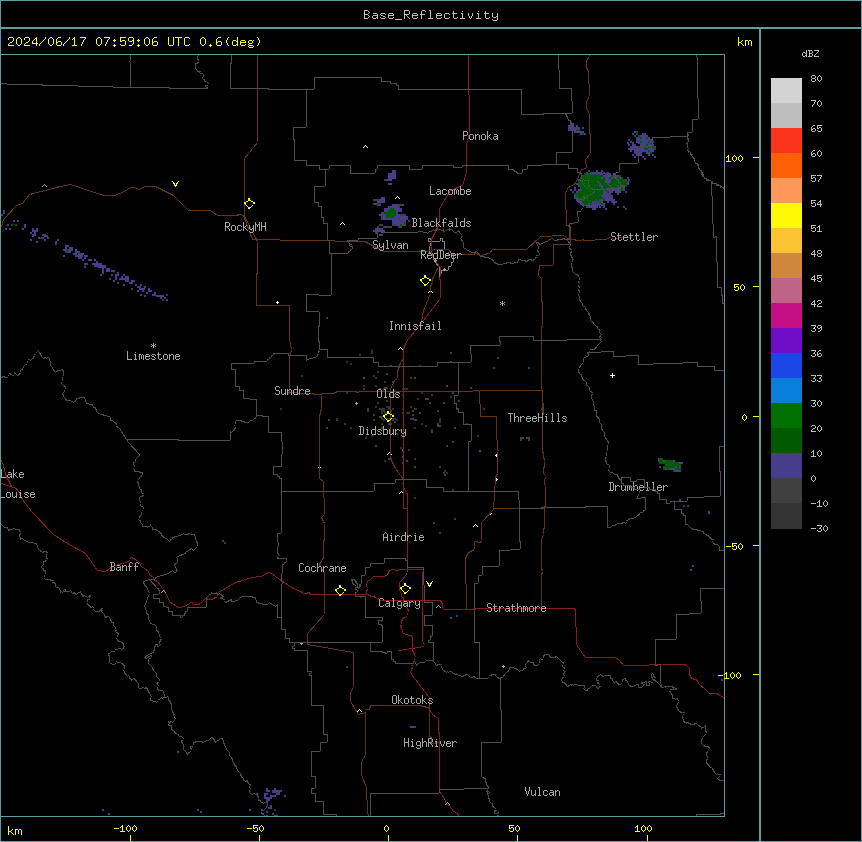The width and height of the screenshot is (862, 842).
Task: Choose the bright blue swatch between 36 and 33
Action: (786, 365)
